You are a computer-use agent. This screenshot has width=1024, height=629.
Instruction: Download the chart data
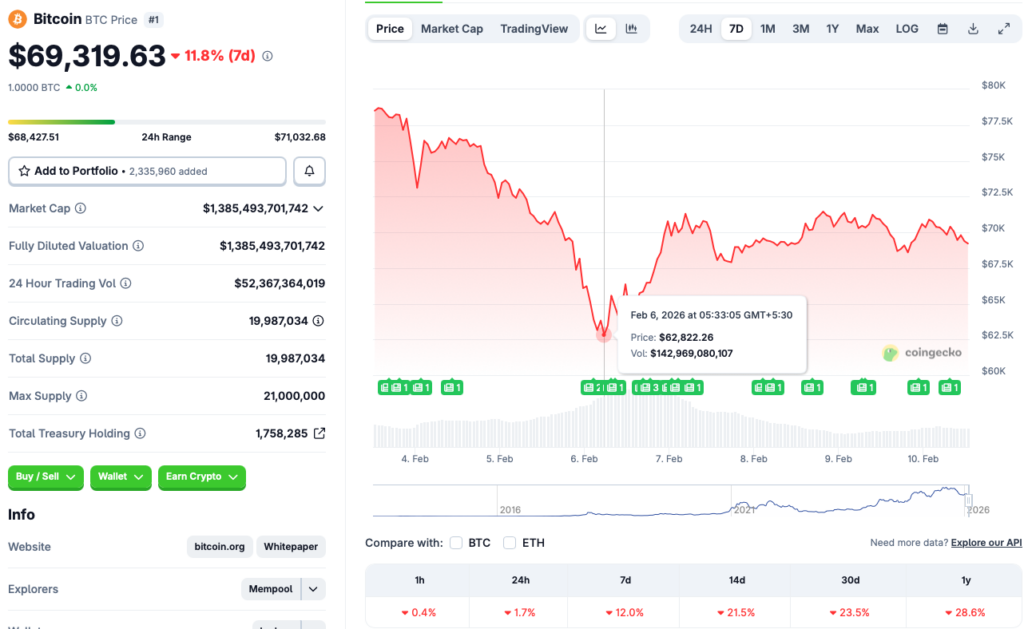973,29
